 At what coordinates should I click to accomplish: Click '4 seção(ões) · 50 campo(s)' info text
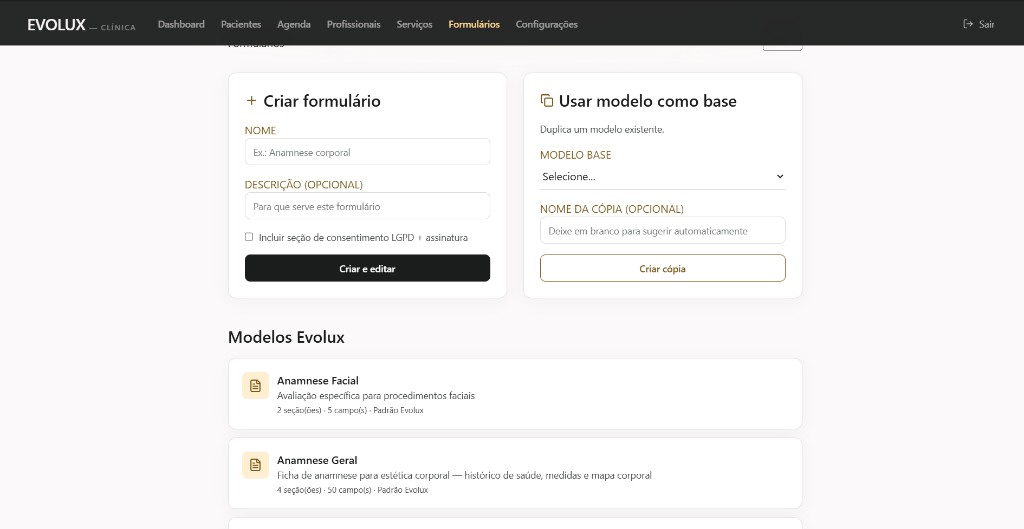coord(324,490)
